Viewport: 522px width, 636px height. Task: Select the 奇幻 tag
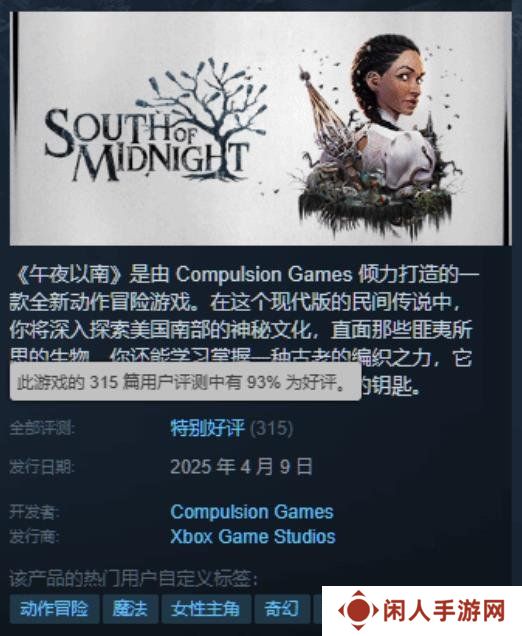point(282,609)
